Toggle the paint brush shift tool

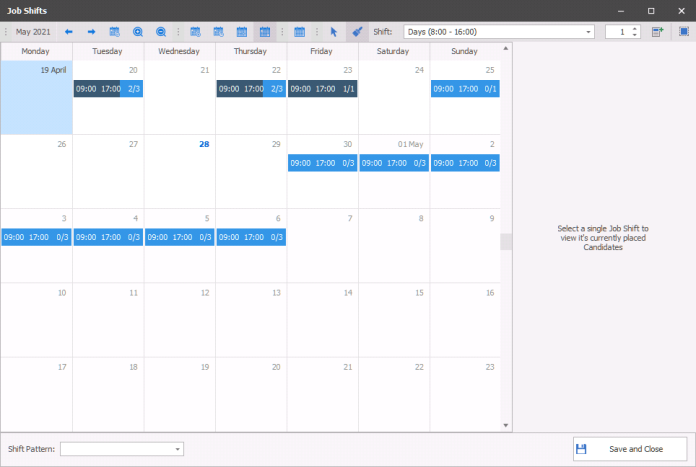(x=357, y=32)
